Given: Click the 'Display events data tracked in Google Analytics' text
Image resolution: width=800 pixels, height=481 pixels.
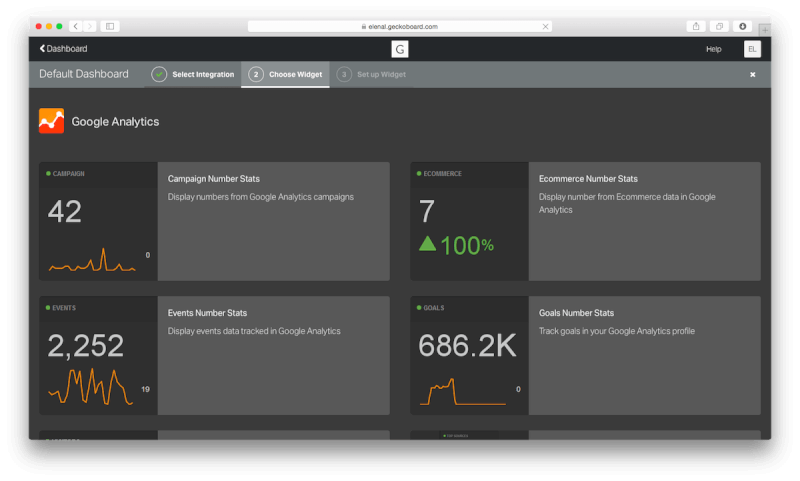Looking at the screenshot, I should pyautogui.click(x=254, y=331).
